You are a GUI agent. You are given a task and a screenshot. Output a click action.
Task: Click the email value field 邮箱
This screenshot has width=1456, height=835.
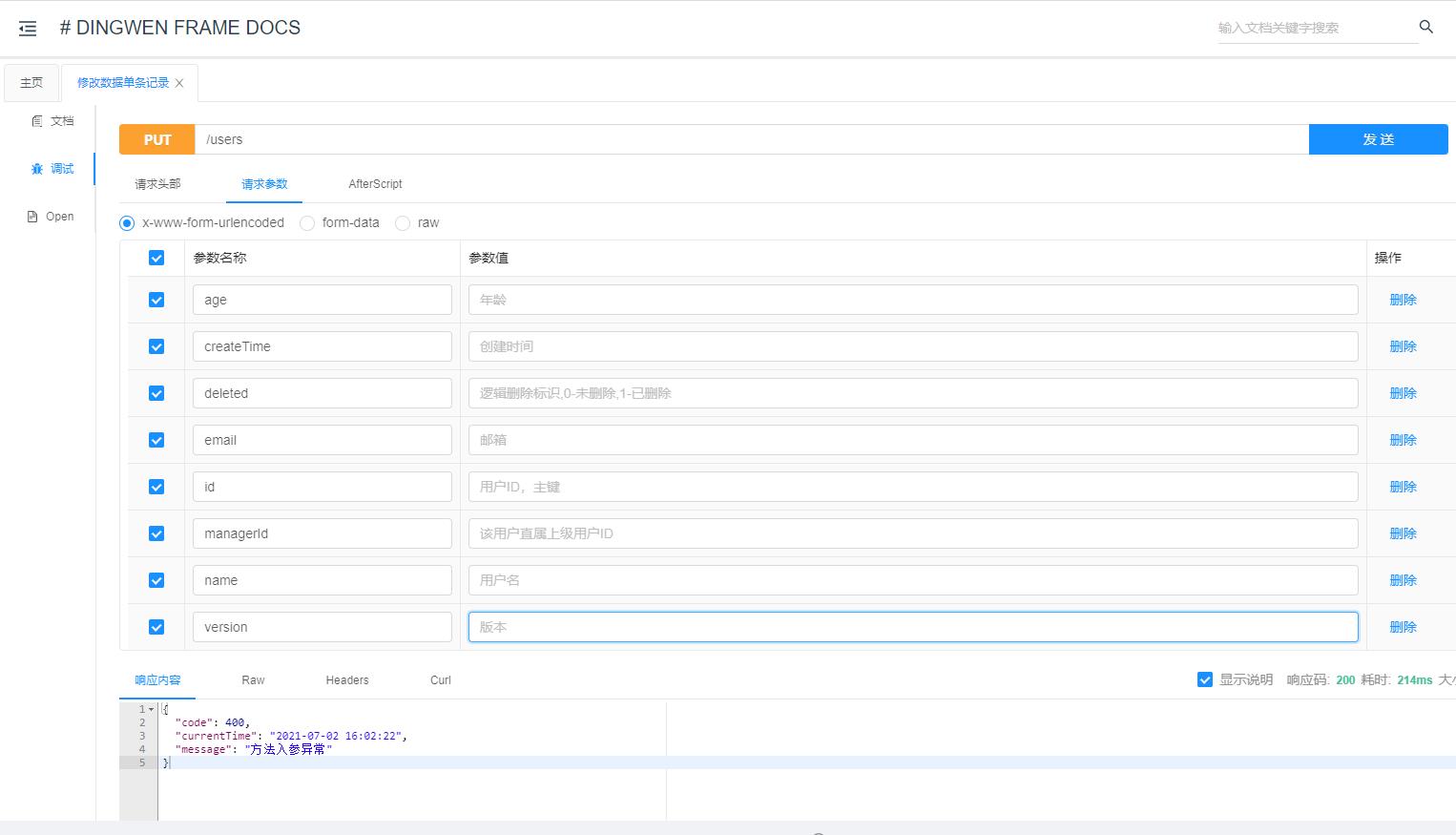pyautogui.click(x=913, y=440)
